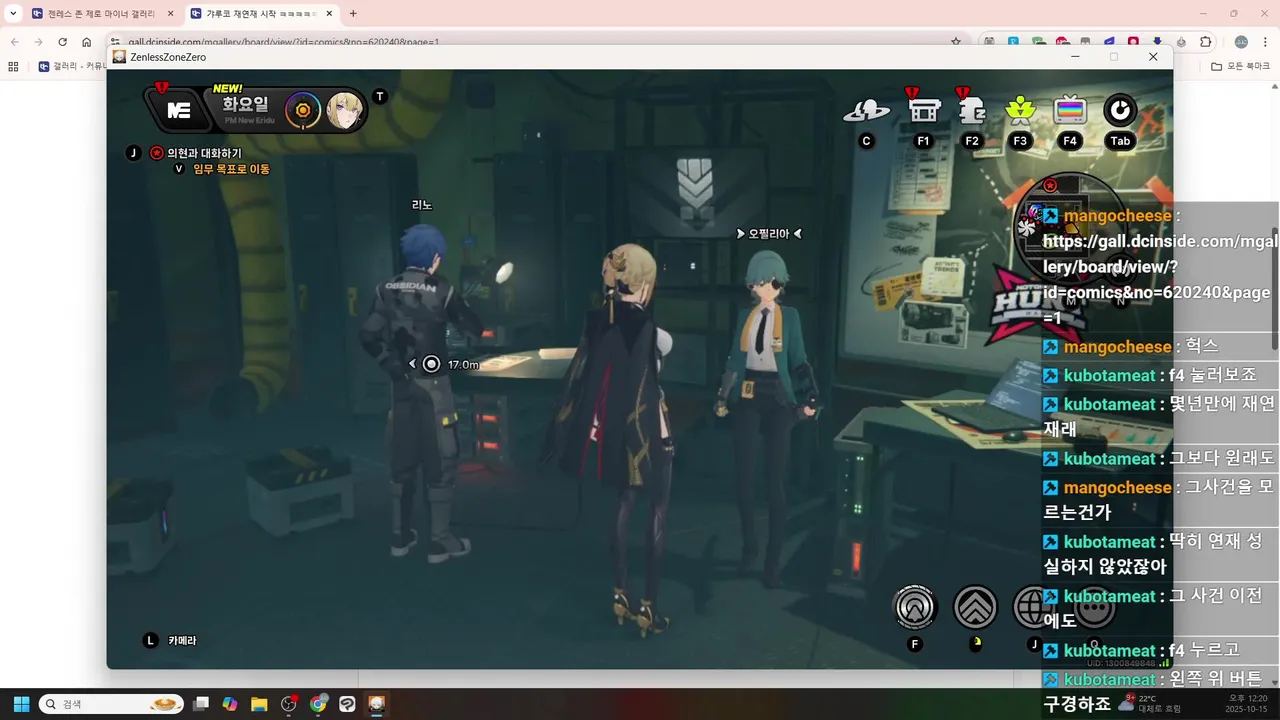Open the 갤러리 - 커뮤니티 bookmark
The height and width of the screenshot is (720, 1280).
[72, 66]
